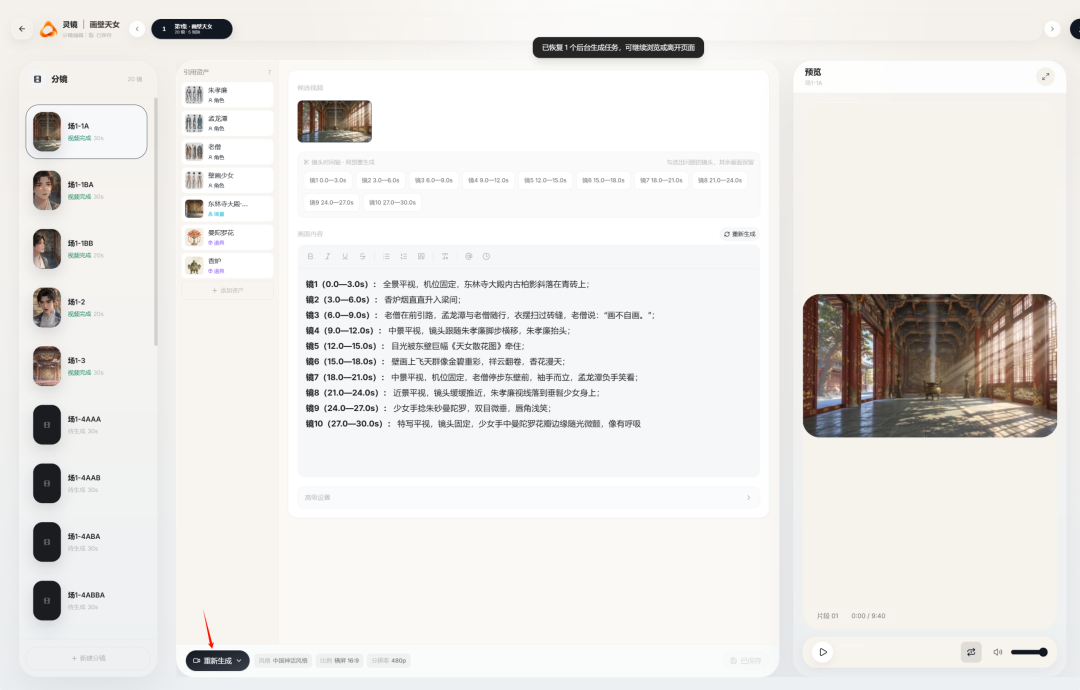
Task: Click the bold formatting icon
Action: [310, 256]
